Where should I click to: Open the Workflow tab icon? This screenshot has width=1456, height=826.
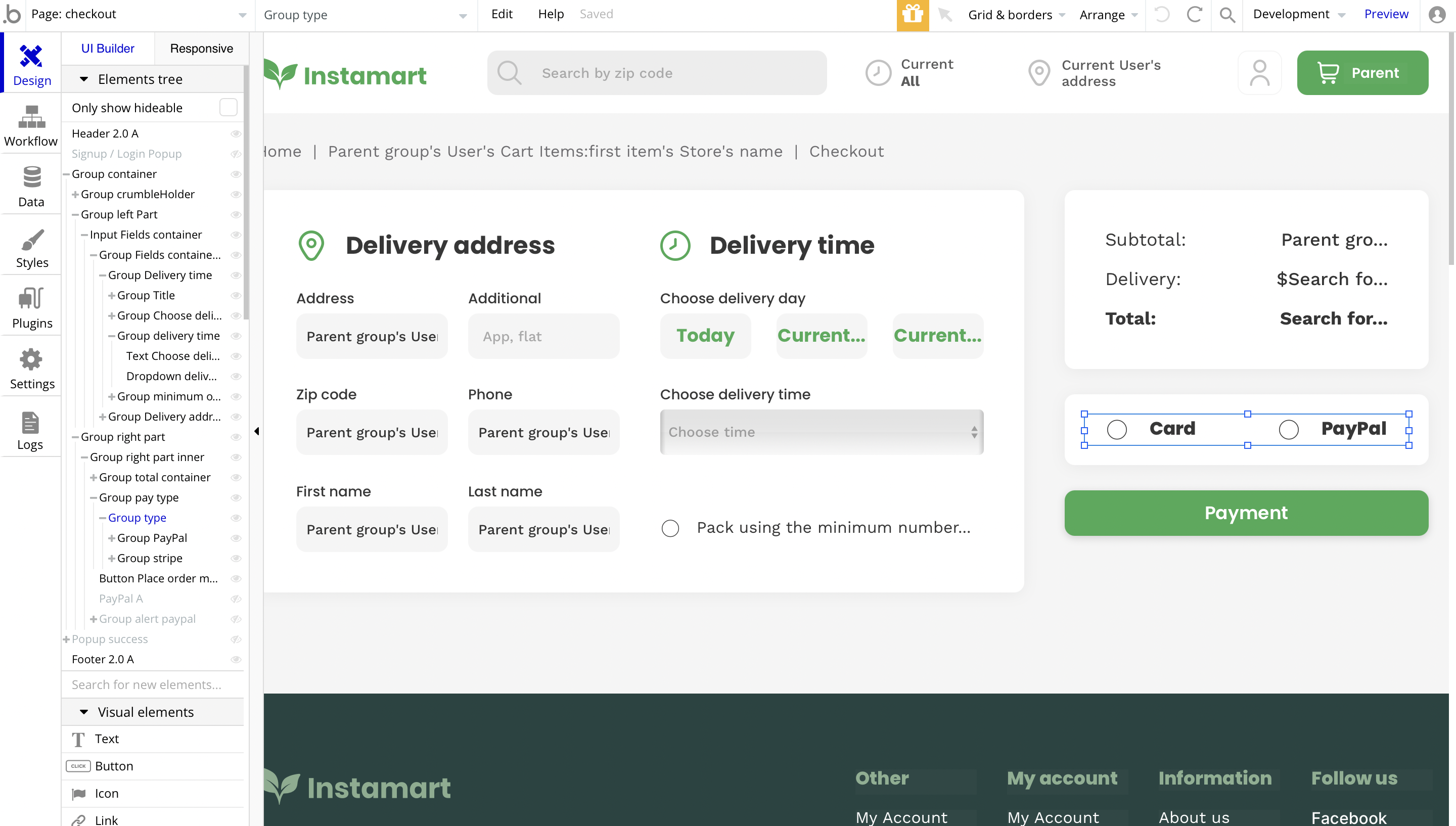(31, 117)
